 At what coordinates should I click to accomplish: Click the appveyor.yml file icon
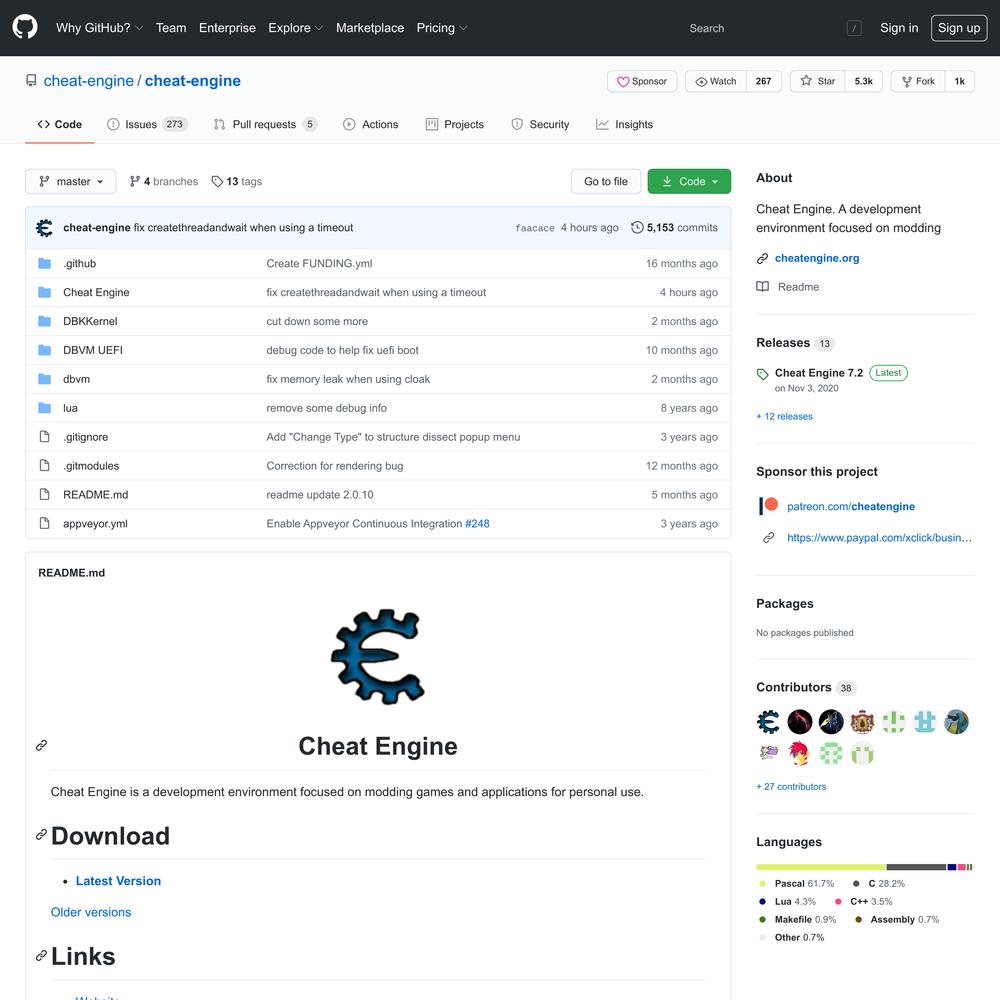[x=44, y=523]
